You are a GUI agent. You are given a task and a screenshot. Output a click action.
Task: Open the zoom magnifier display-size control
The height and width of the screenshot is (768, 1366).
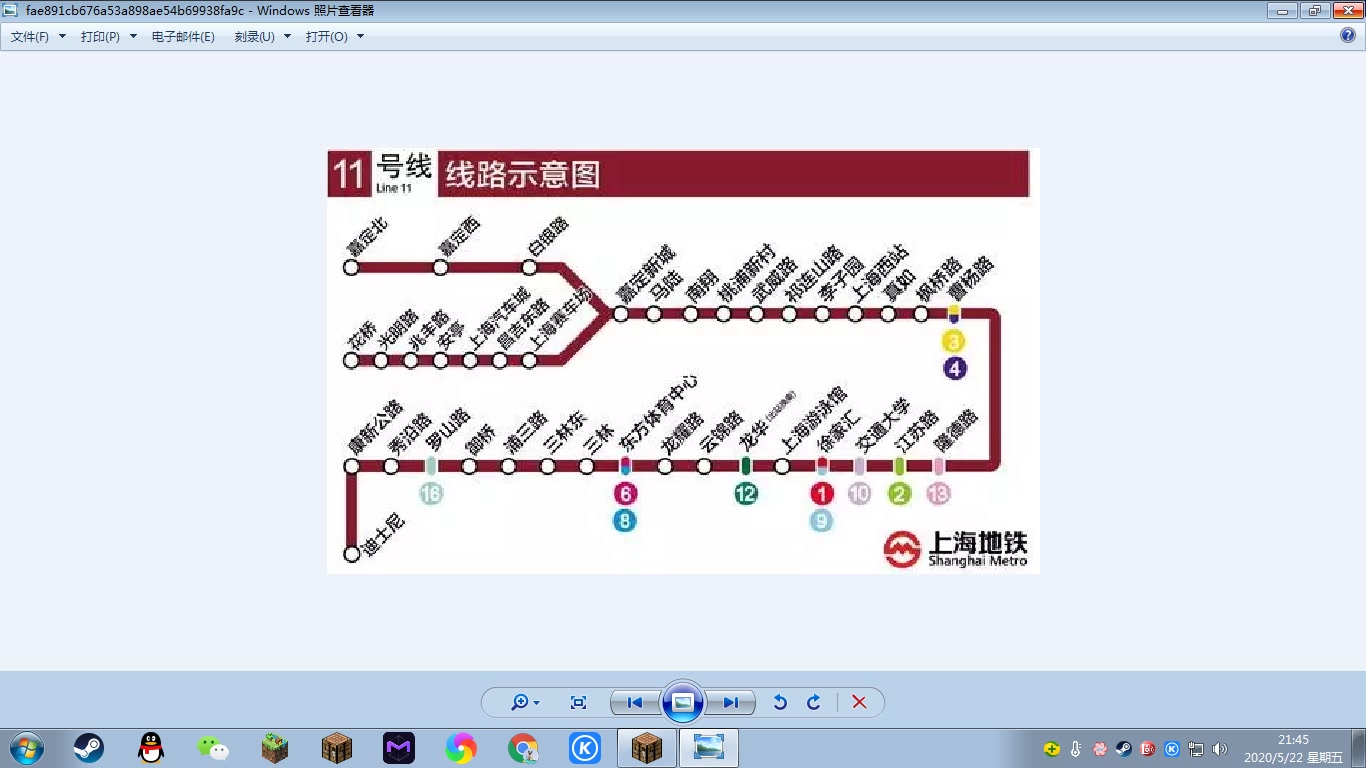click(525, 703)
